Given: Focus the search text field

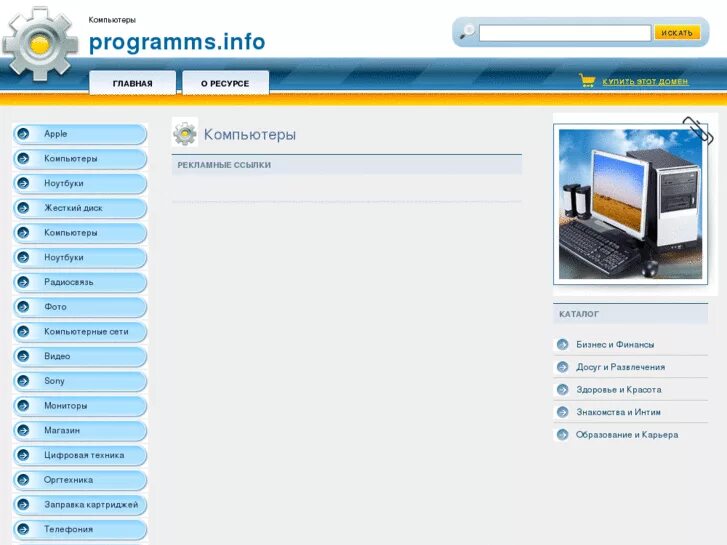Looking at the screenshot, I should [x=565, y=33].
